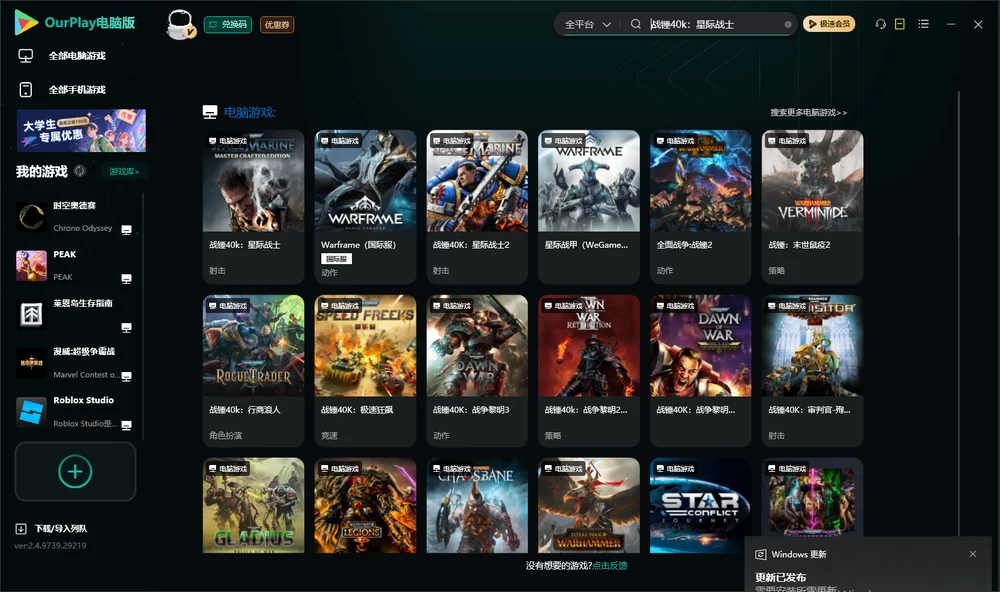Click the version text ver:2.4.9739.29219
Screen dimensions: 1000x592
click(50, 545)
